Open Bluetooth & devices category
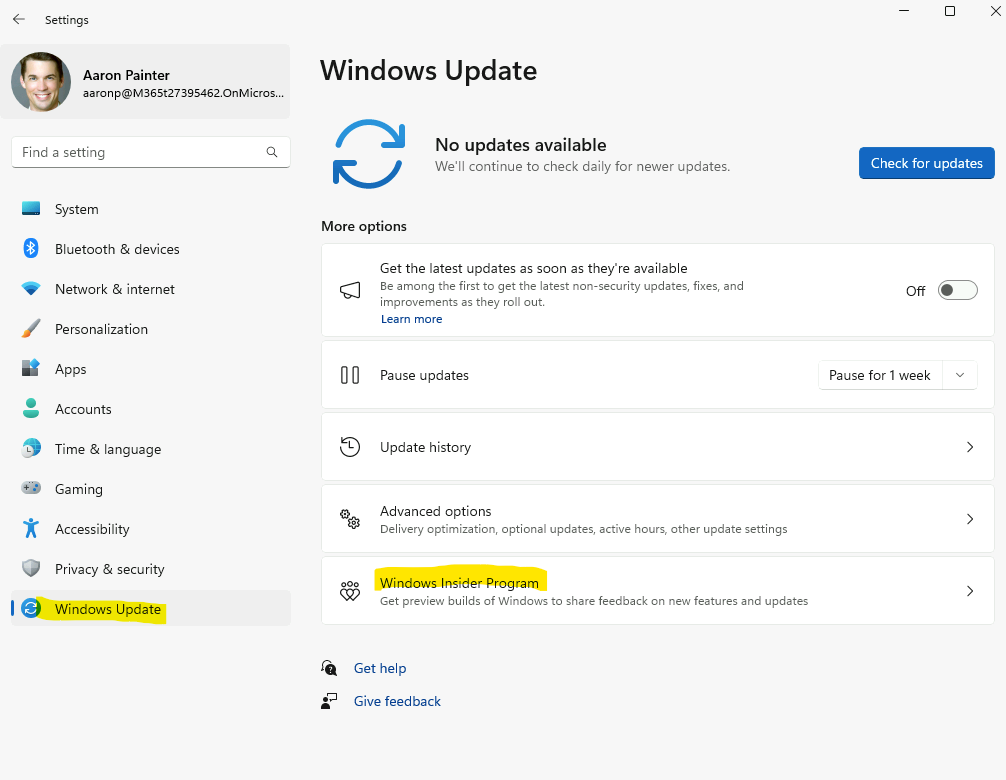Image resolution: width=1006 pixels, height=780 pixels. tap(151, 249)
